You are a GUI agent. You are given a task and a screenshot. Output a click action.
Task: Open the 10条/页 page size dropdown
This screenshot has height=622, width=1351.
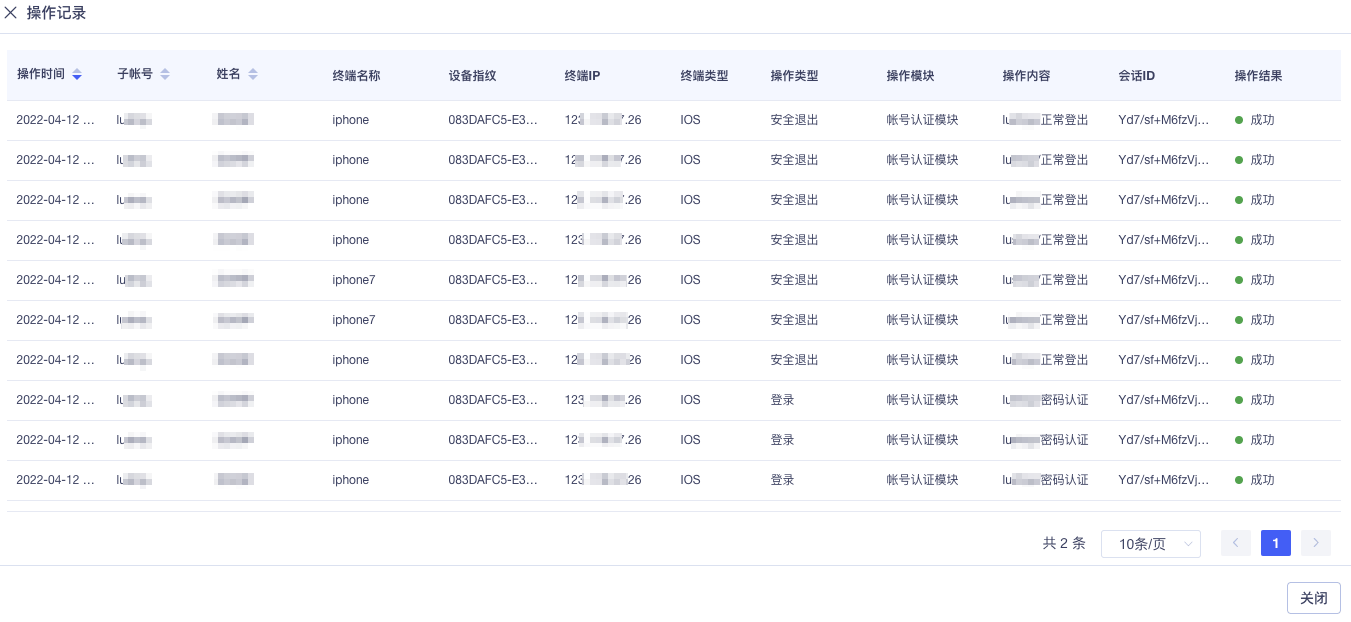1151,544
